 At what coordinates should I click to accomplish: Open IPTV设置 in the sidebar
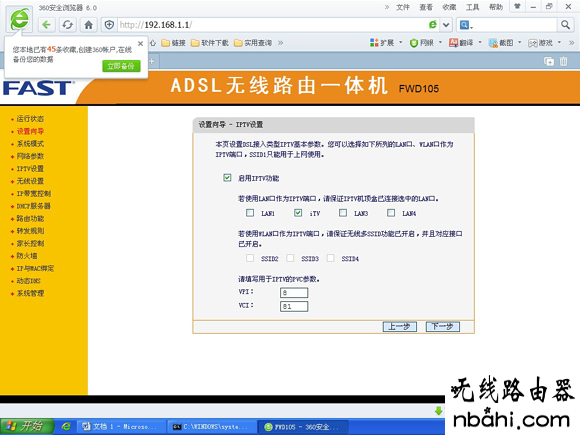click(x=30, y=169)
